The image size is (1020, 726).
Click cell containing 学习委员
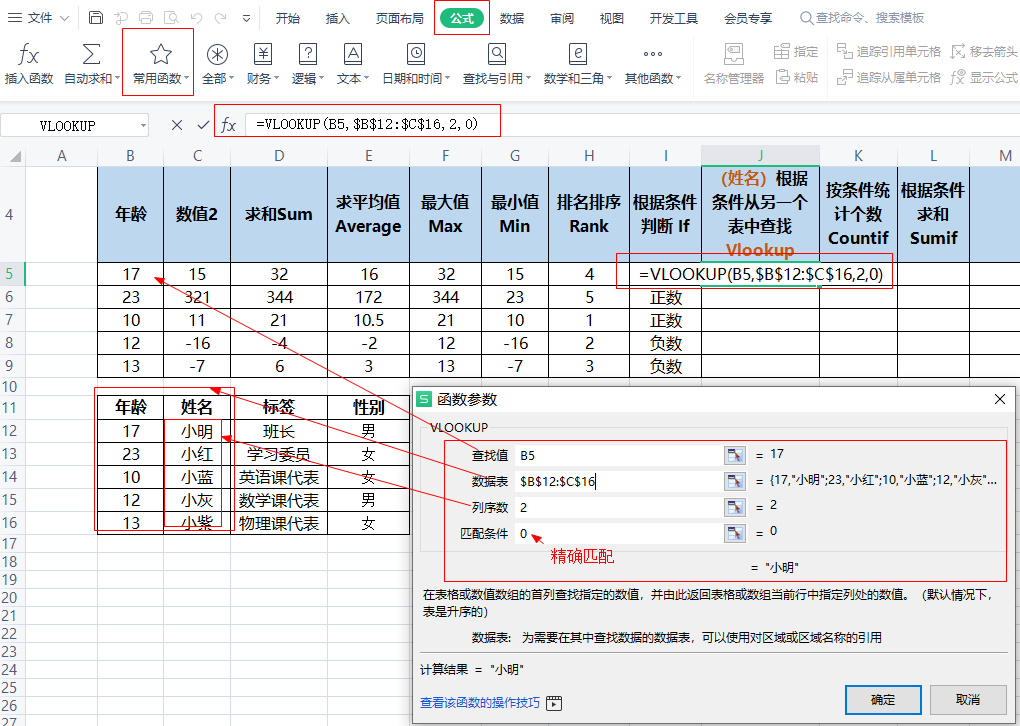278,454
